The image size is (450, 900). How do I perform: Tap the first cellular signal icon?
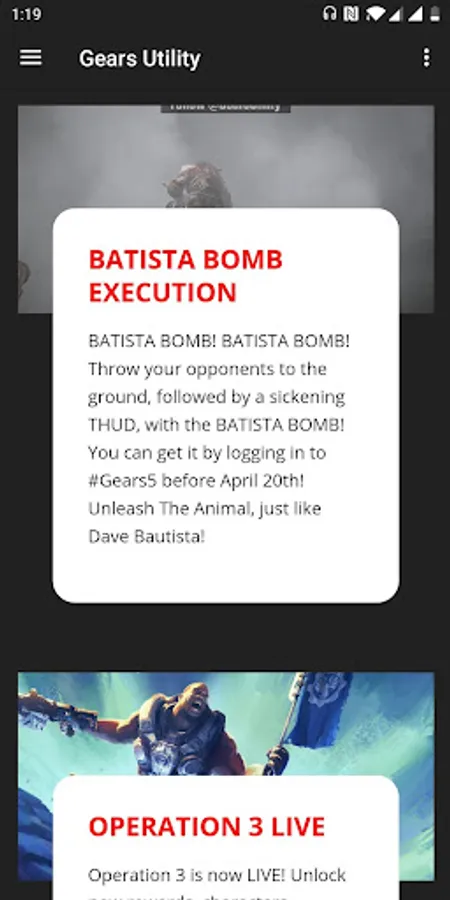(x=394, y=14)
